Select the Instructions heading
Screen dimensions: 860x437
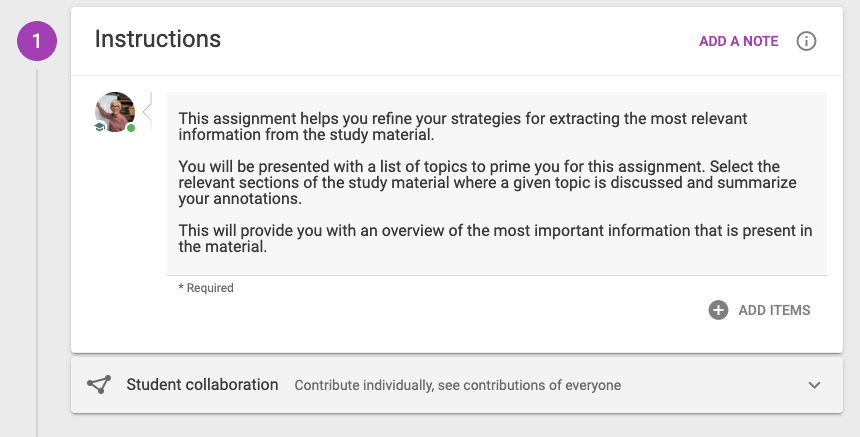(158, 39)
